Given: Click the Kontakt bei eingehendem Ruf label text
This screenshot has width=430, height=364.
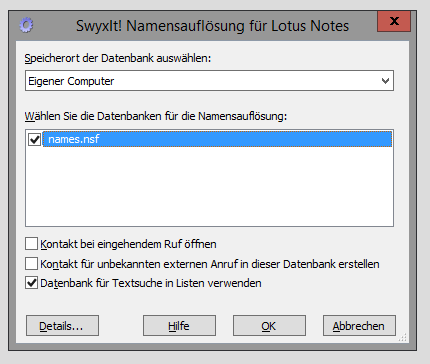Looking at the screenshot, I should click(x=128, y=244).
